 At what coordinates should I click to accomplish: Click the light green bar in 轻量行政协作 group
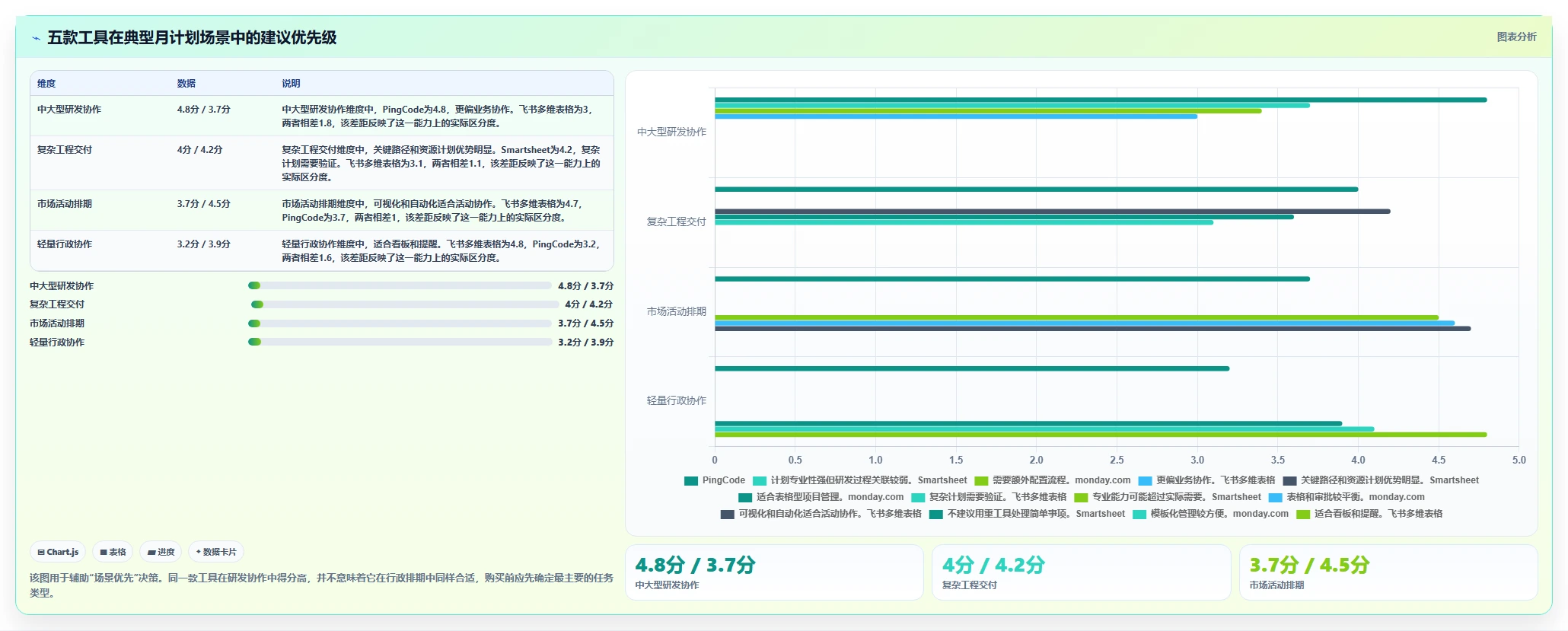1101,435
